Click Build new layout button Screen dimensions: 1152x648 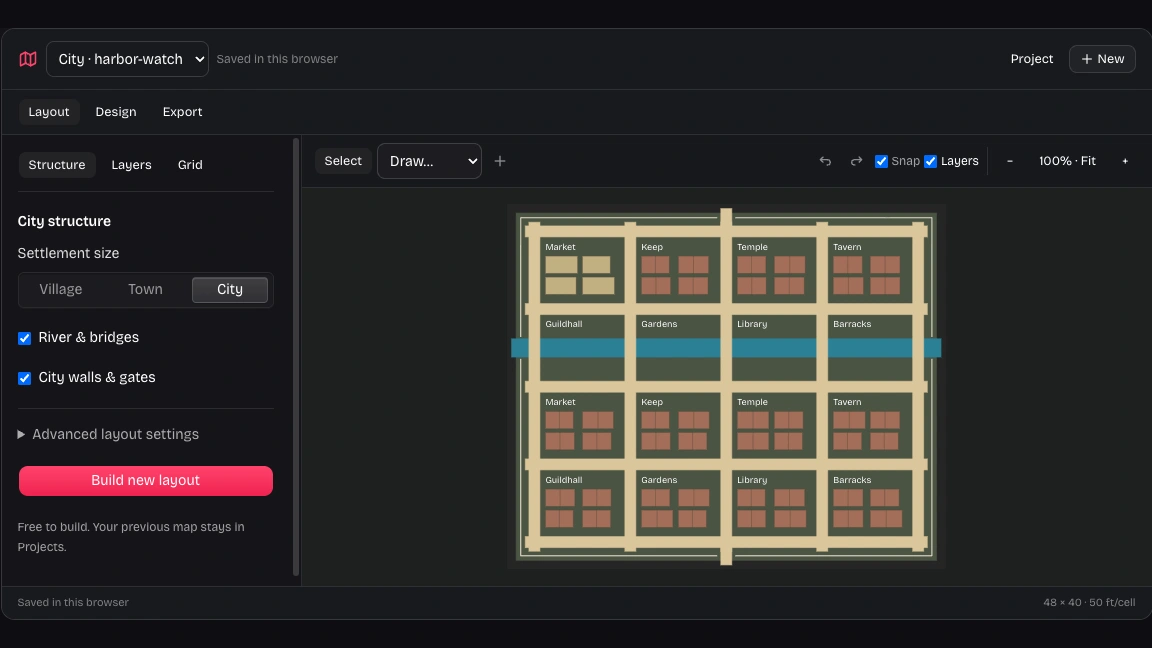click(145, 480)
